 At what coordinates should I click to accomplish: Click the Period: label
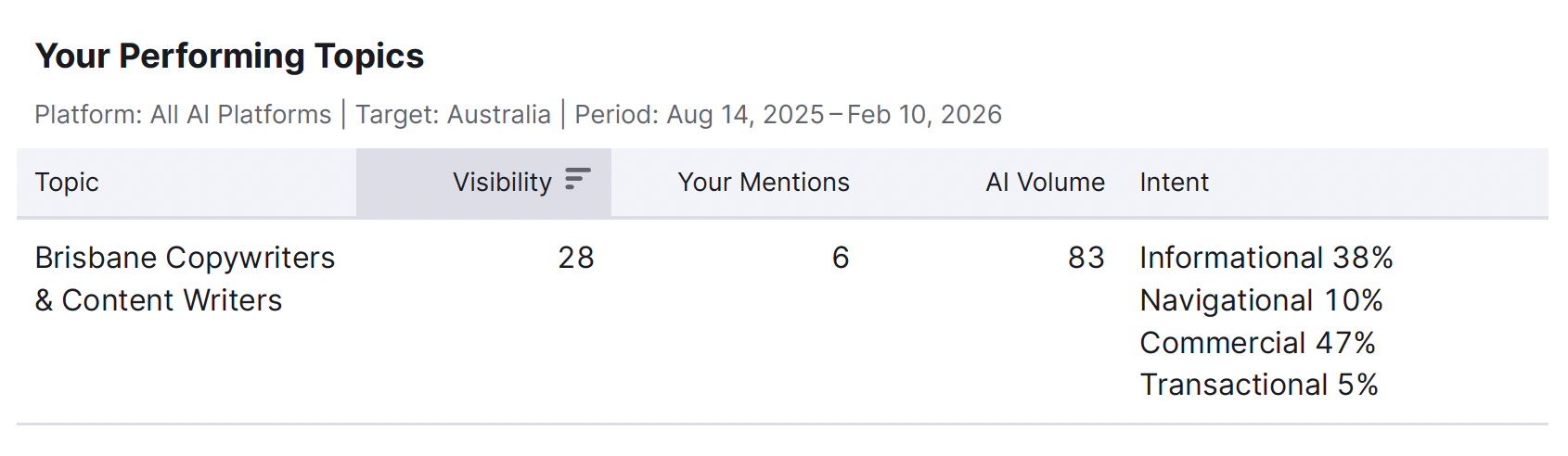[617, 115]
